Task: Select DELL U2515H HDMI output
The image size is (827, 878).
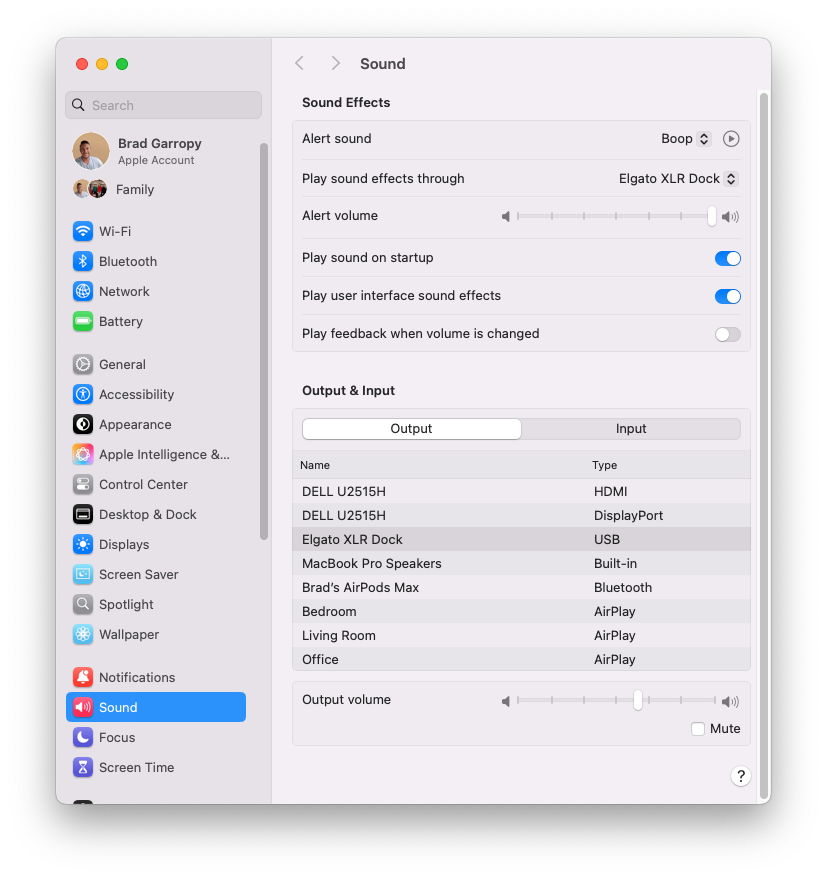Action: pyautogui.click(x=521, y=492)
